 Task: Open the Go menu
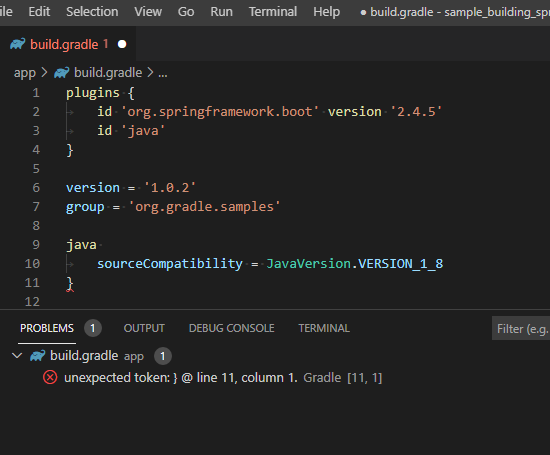pos(186,12)
